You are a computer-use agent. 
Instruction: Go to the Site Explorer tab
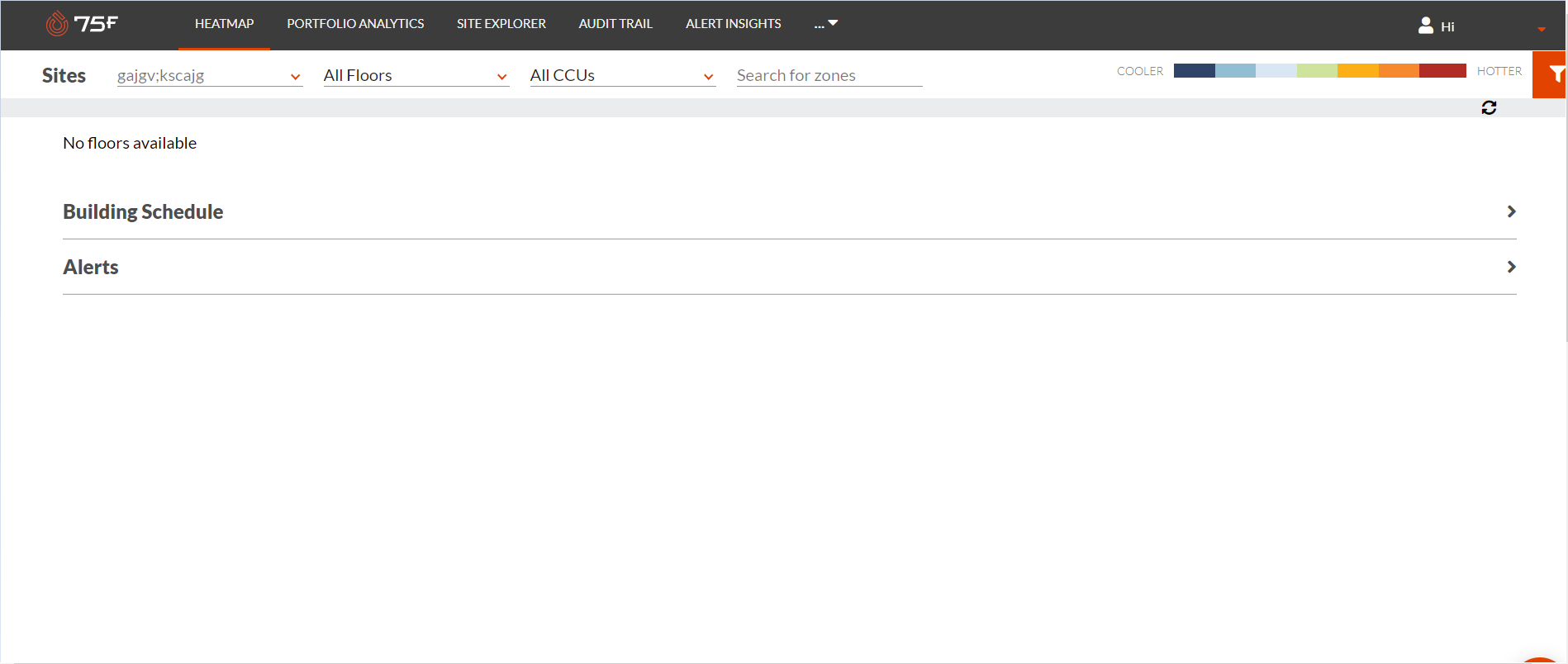(x=501, y=24)
